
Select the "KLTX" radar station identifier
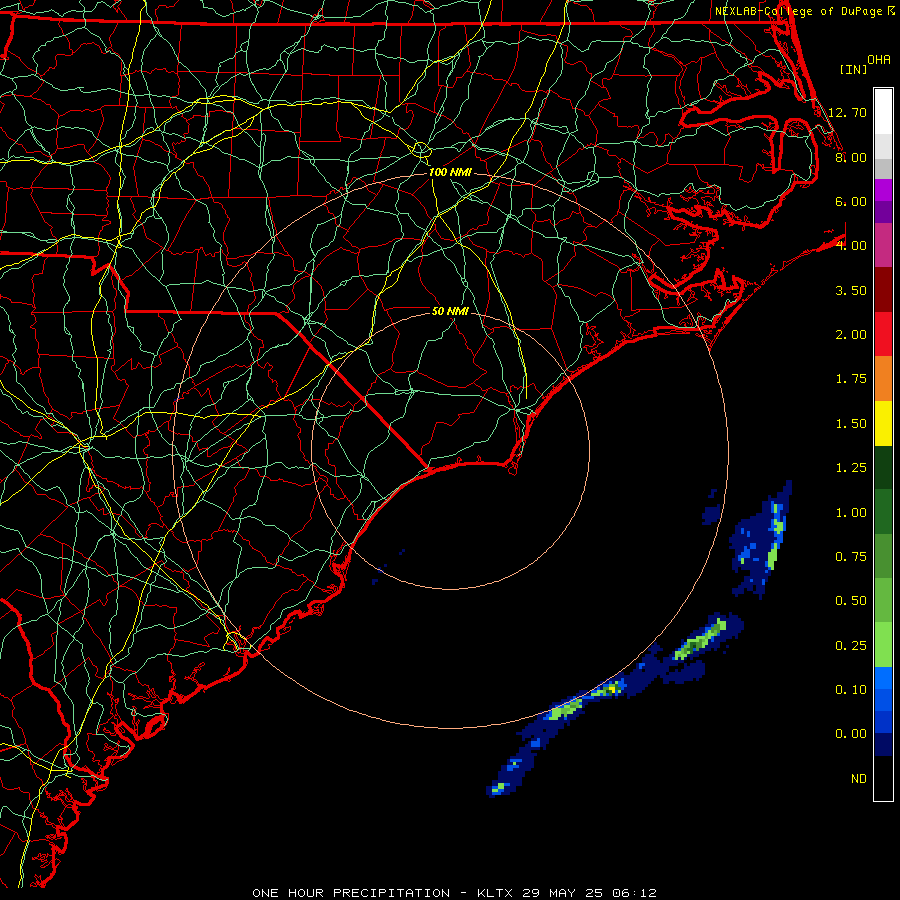[x=495, y=893]
